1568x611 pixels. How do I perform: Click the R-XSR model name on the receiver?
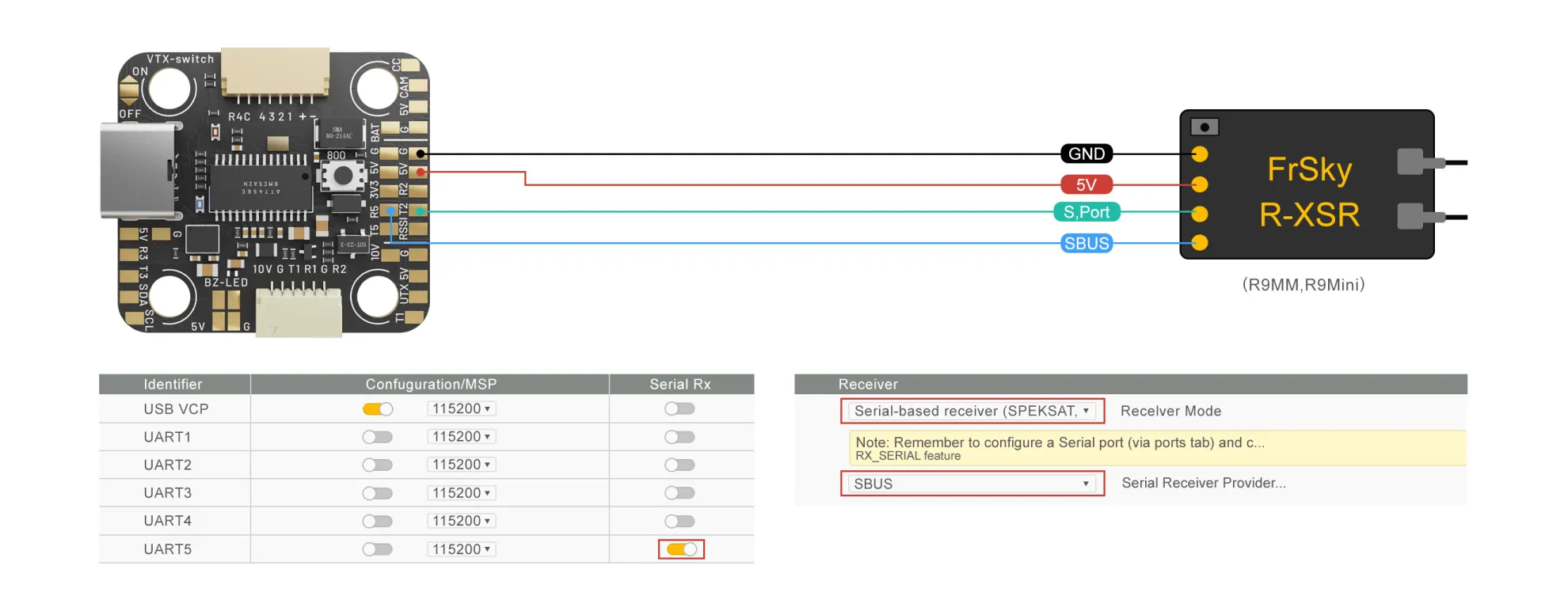1310,214
